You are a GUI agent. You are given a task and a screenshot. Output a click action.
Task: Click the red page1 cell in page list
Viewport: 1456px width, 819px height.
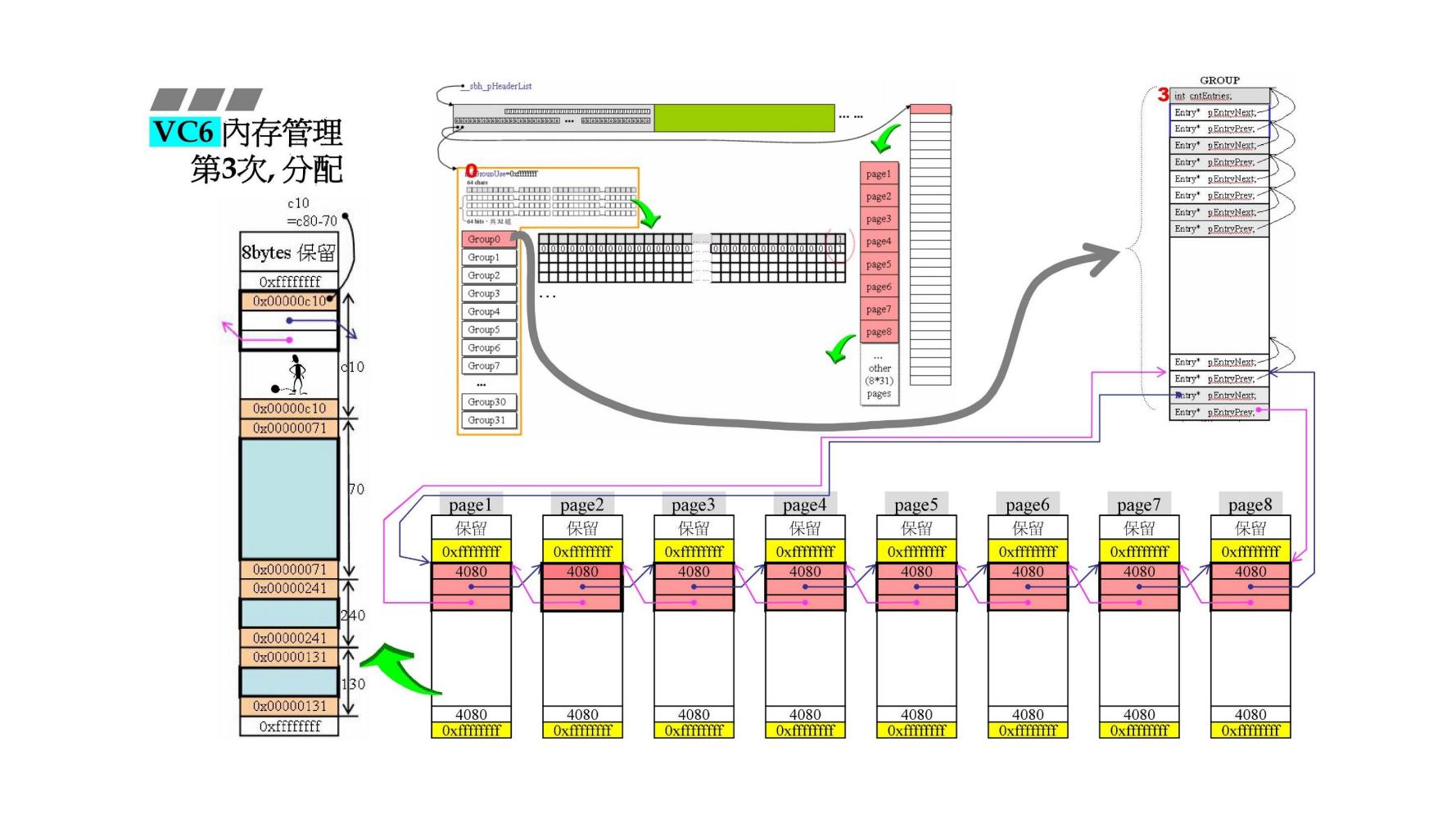(x=879, y=174)
